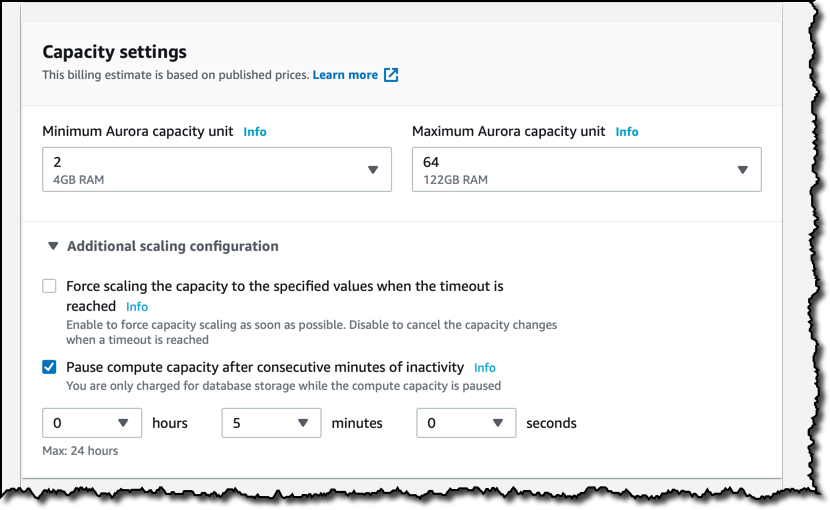Click the arrow on the 2 capacity selector
Screen dimensions: 830x510
point(373,170)
